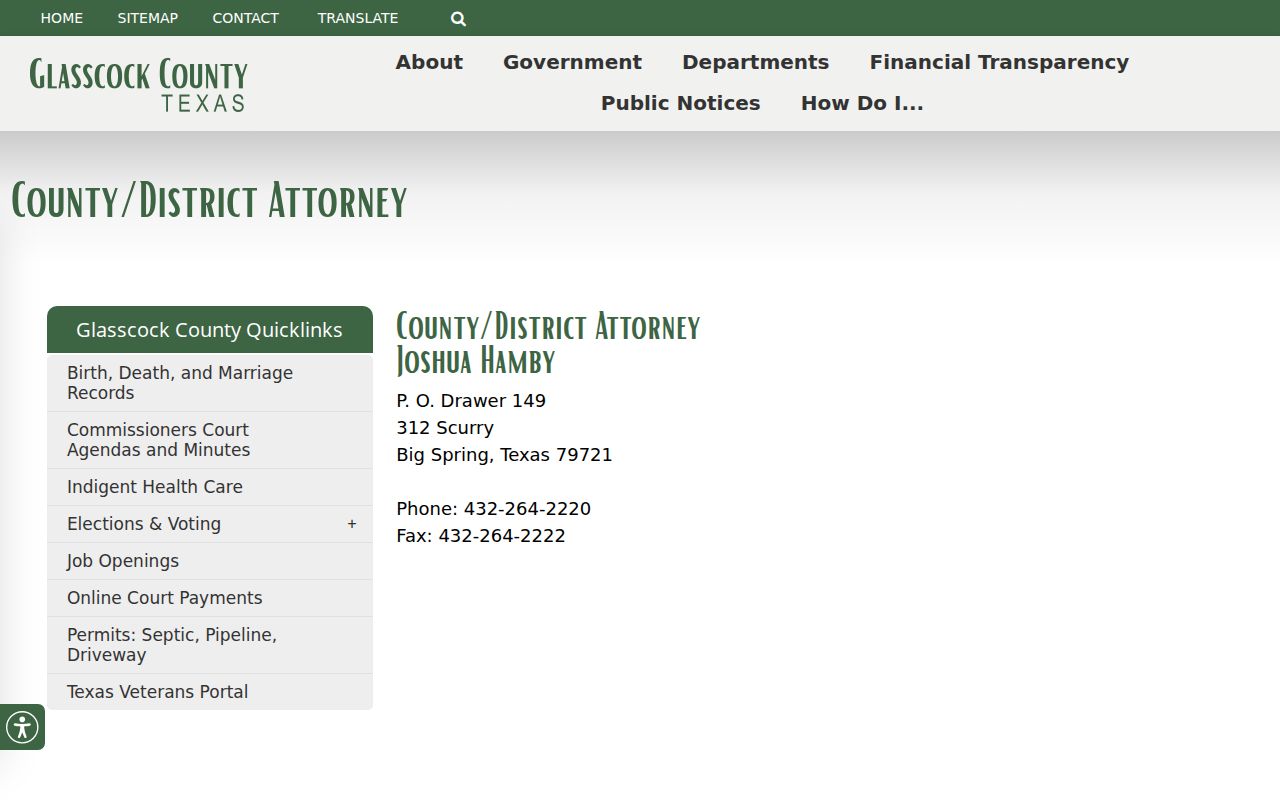
Task: Open the Texas Veterans Portal quicklink
Action: click(210, 692)
